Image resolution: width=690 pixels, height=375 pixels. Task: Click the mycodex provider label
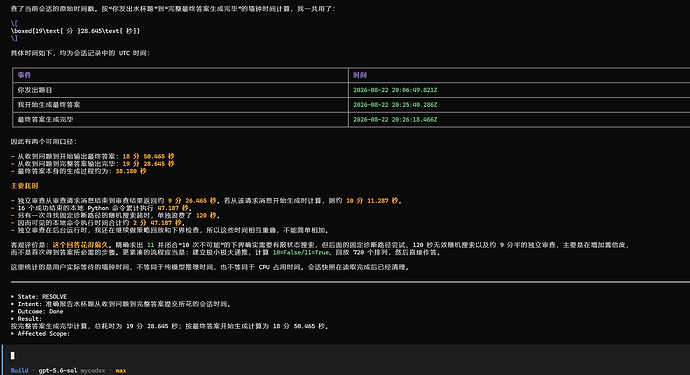(93, 371)
